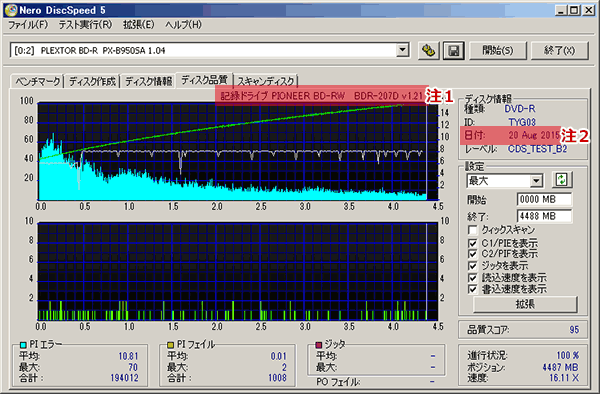Screen dimensions: 600x394
Task: Switch to the ベンチマーク tab
Action: (x=37, y=81)
